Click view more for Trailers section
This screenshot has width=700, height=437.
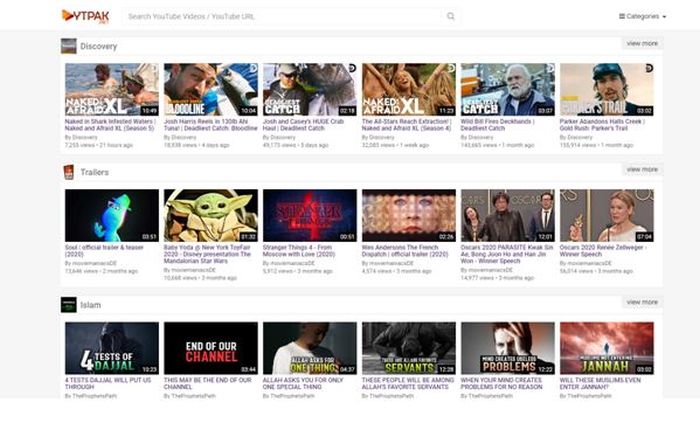point(641,170)
